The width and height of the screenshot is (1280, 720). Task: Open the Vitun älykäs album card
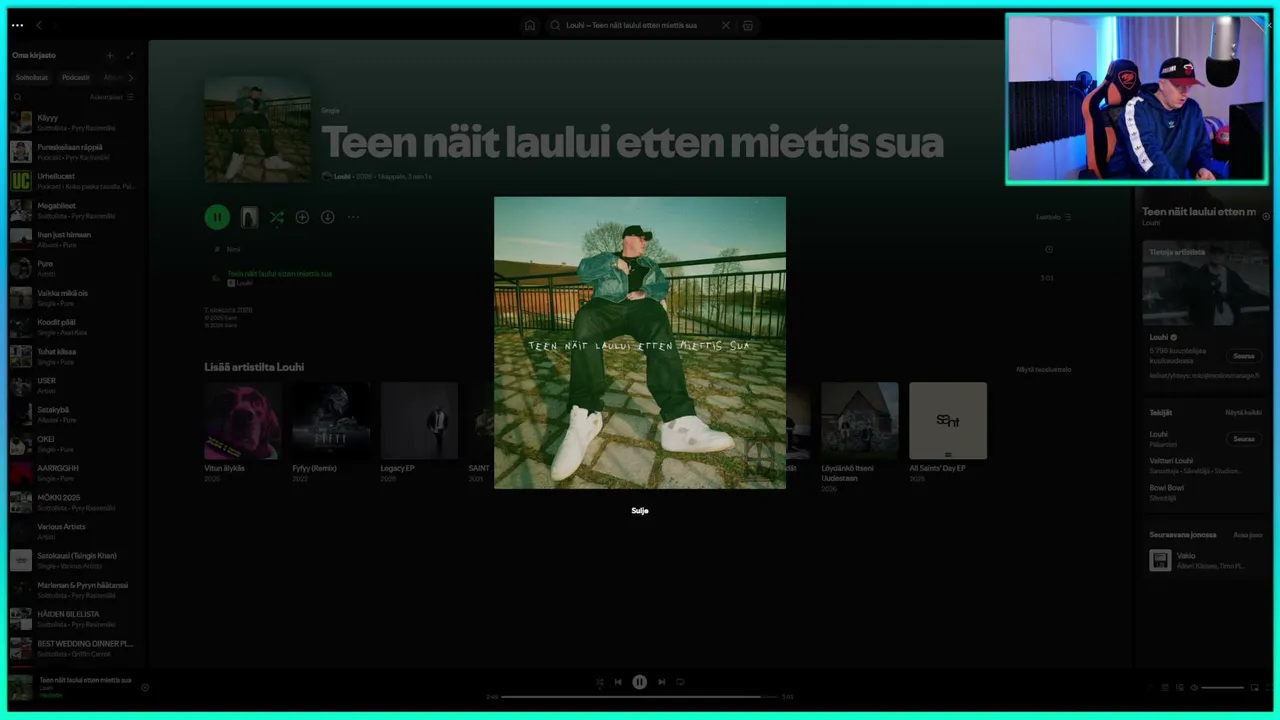click(x=243, y=433)
